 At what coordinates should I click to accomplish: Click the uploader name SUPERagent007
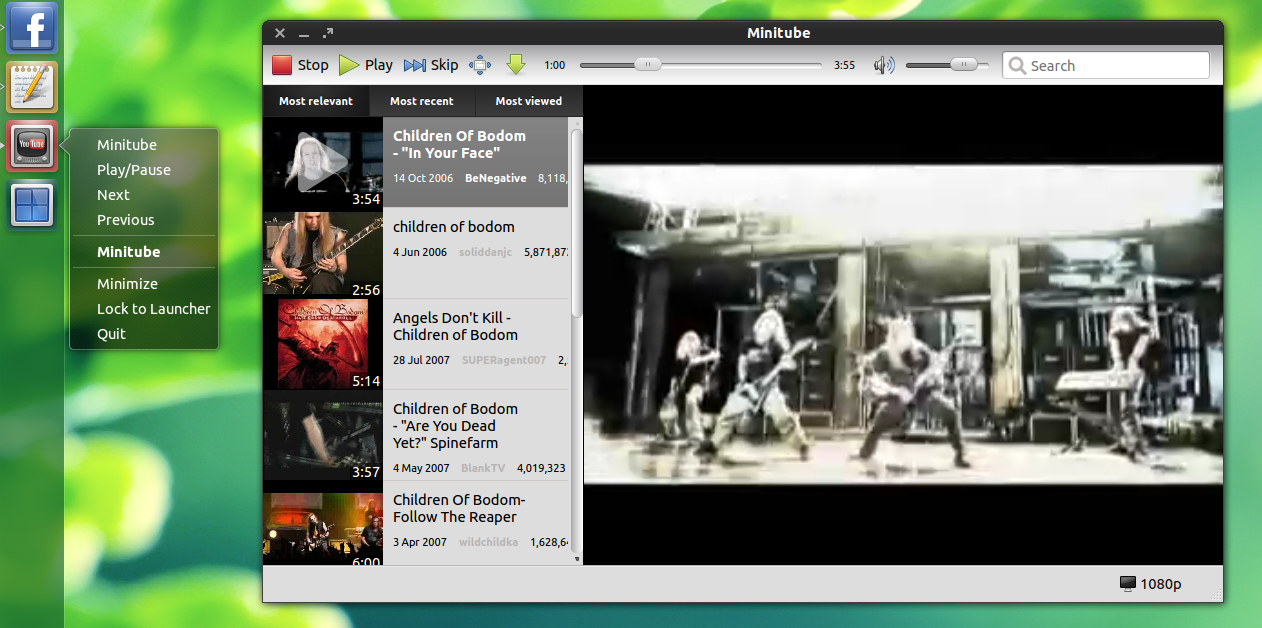(x=505, y=360)
